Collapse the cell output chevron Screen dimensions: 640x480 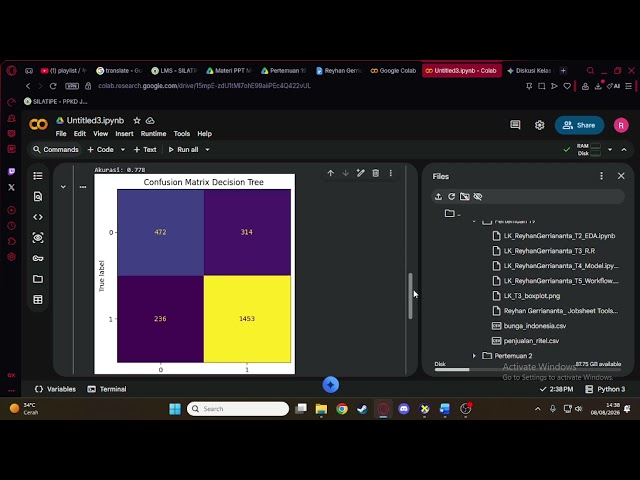[x=63, y=187]
